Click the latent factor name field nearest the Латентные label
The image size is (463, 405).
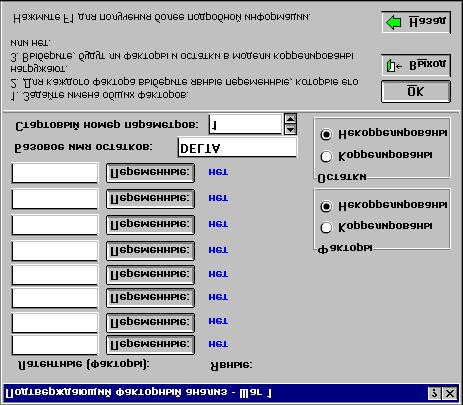point(55,345)
